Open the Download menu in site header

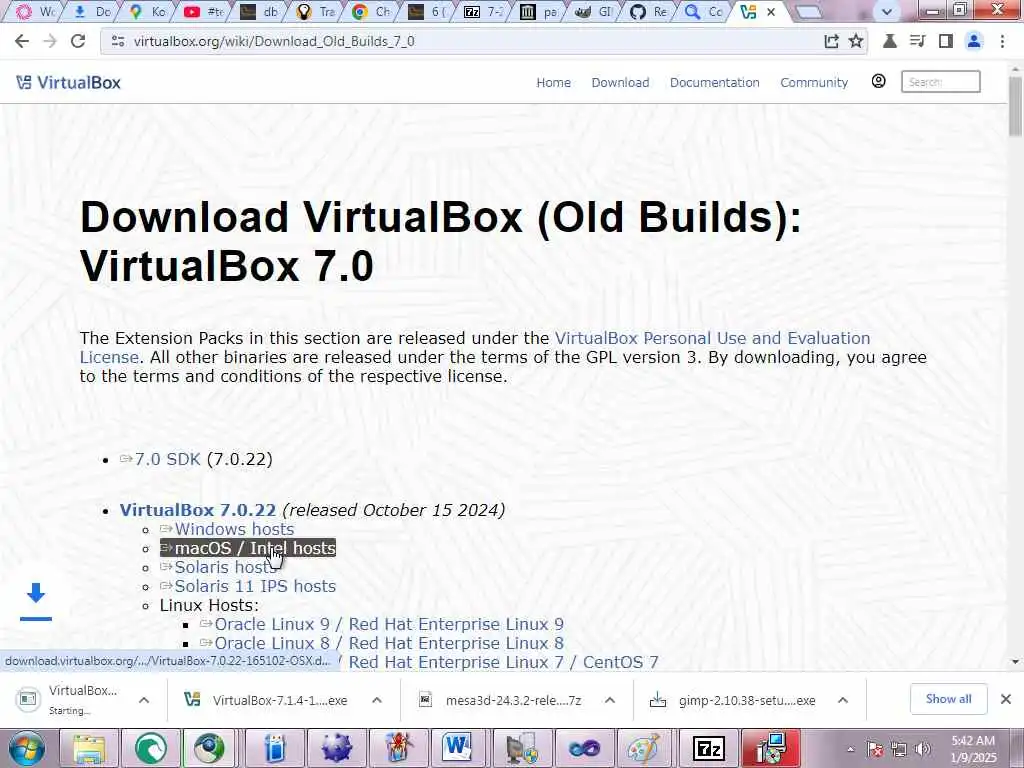[620, 82]
